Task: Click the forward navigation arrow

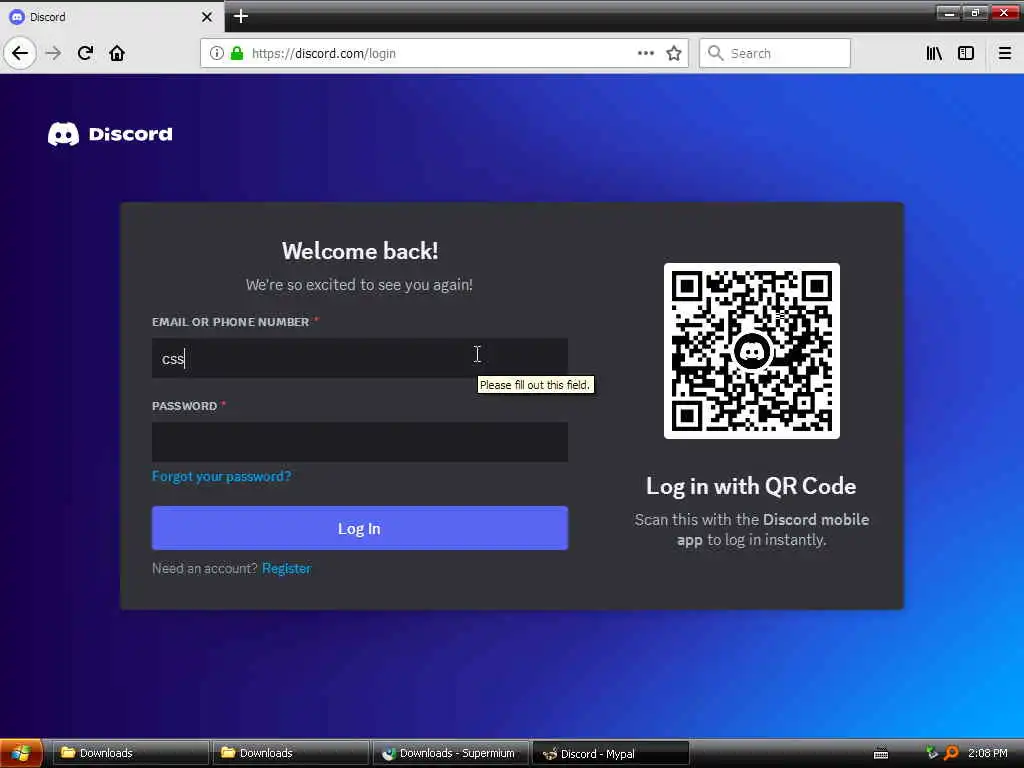Action: click(x=54, y=53)
